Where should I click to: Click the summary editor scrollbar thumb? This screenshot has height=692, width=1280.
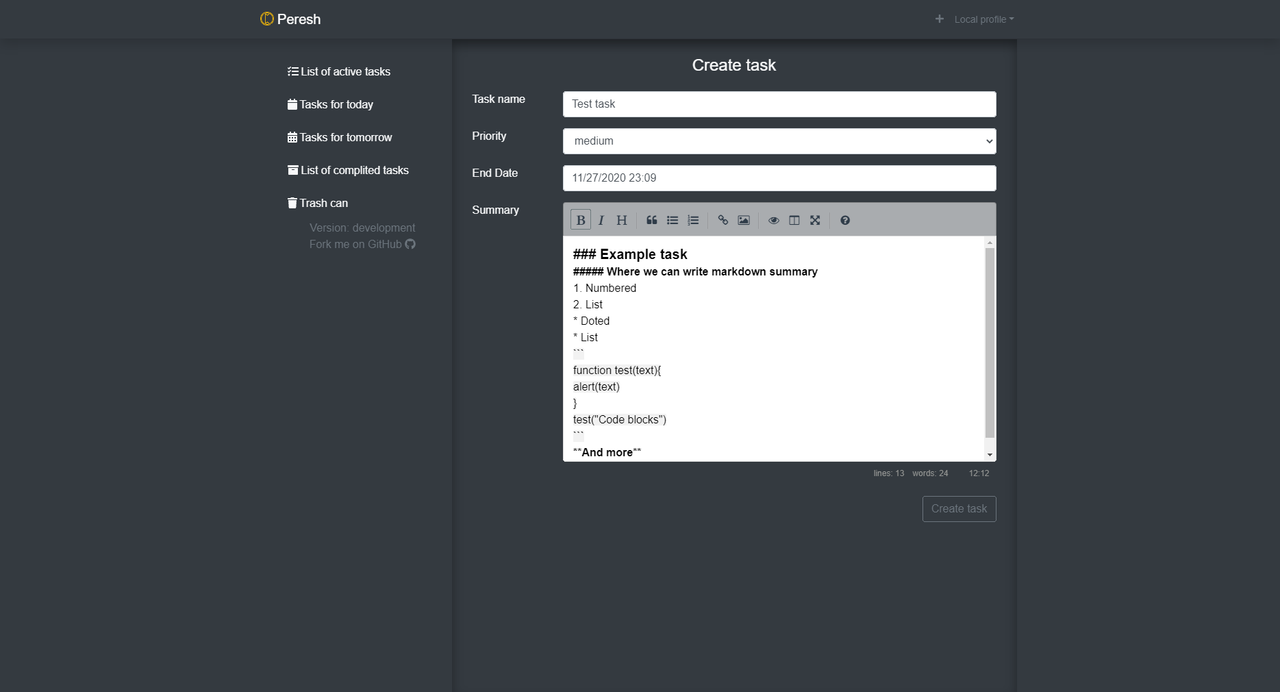tap(990, 343)
